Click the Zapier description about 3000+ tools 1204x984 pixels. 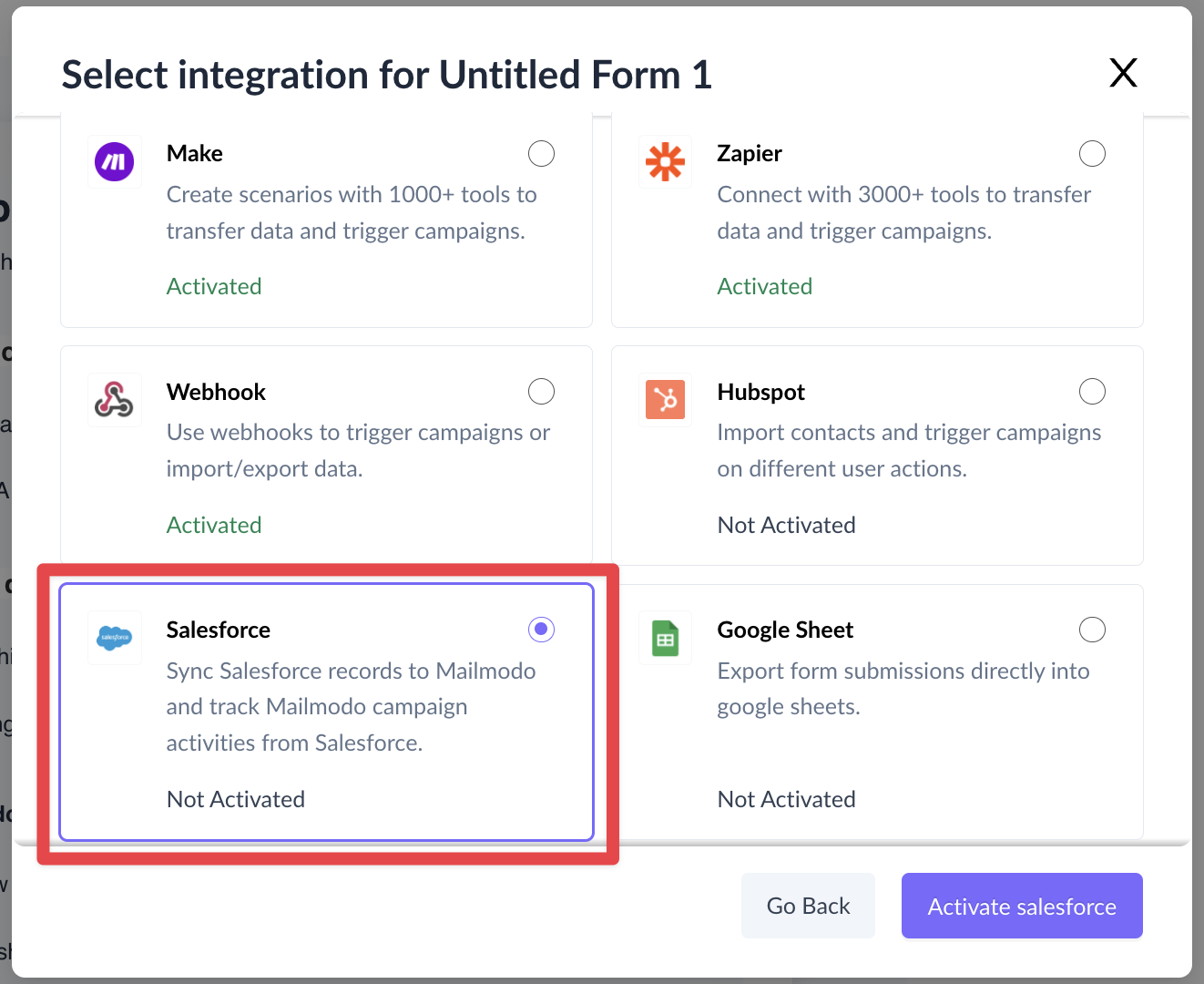click(x=903, y=212)
